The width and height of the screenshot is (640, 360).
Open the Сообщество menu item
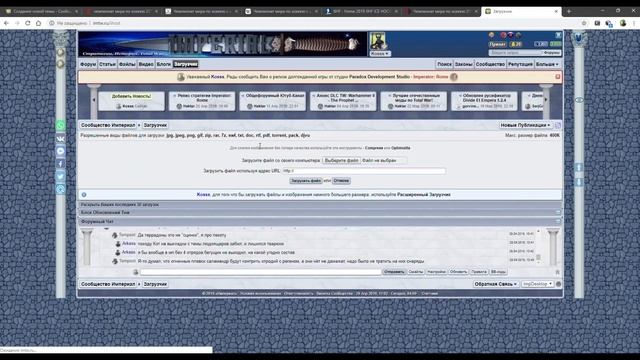pos(490,64)
